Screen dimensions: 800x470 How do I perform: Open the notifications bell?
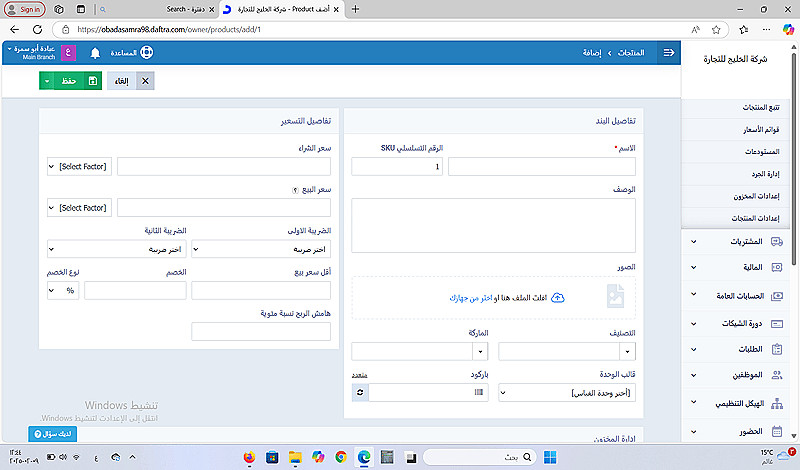point(95,53)
